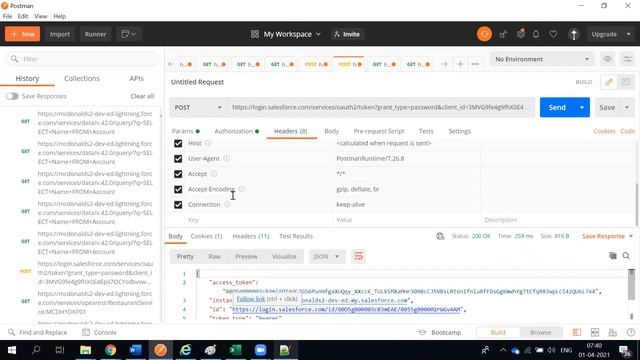The width and height of the screenshot is (640, 360).
Task: Copy response with the copy icon
Action: click(613, 256)
